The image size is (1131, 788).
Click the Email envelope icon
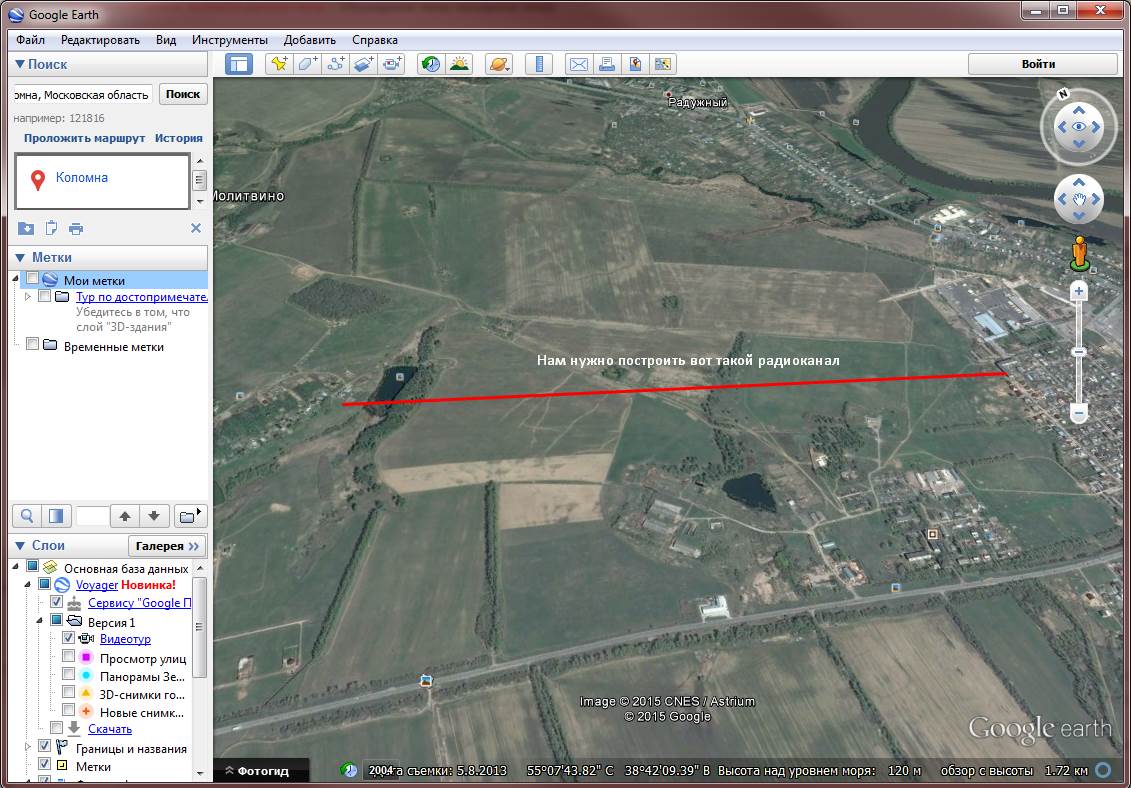(578, 64)
